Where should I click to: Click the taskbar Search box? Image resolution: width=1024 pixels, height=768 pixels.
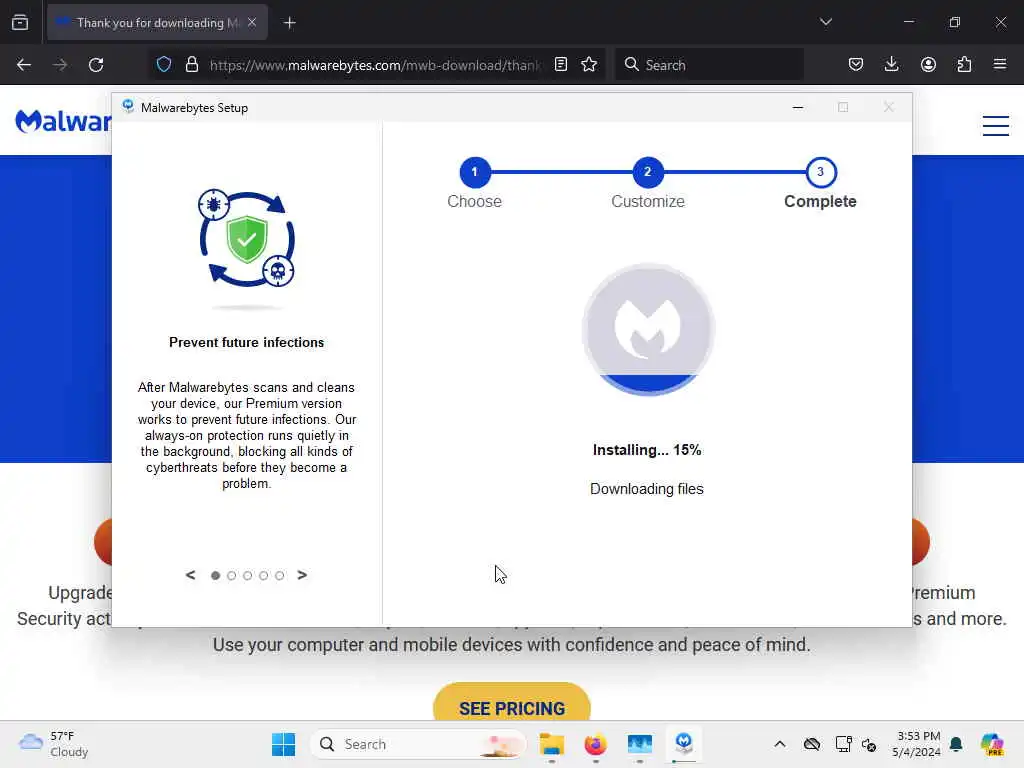coord(419,744)
